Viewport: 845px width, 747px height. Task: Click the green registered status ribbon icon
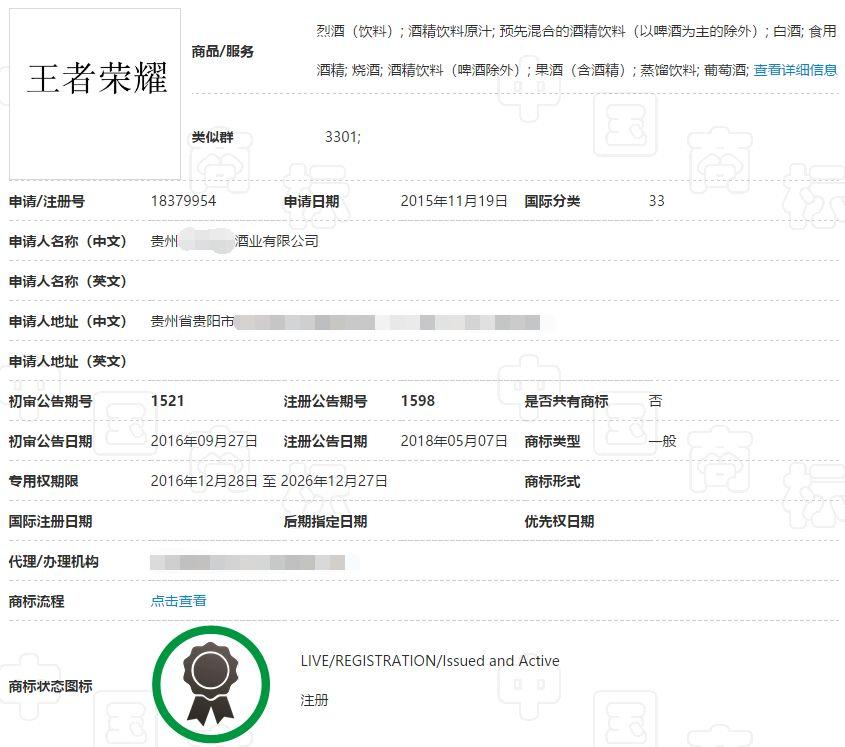pyautogui.click(x=211, y=684)
